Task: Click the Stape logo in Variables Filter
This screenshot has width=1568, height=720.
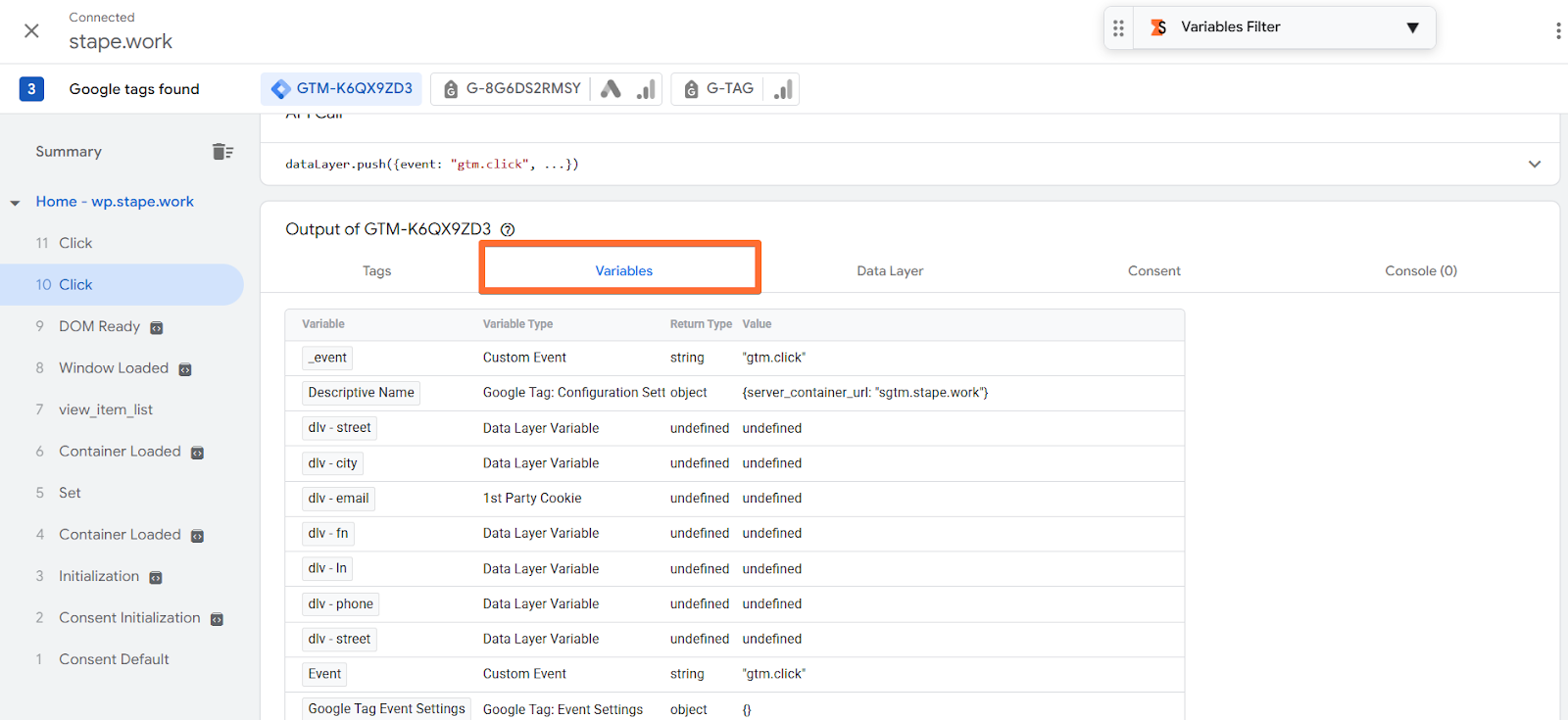Action: (x=1158, y=27)
